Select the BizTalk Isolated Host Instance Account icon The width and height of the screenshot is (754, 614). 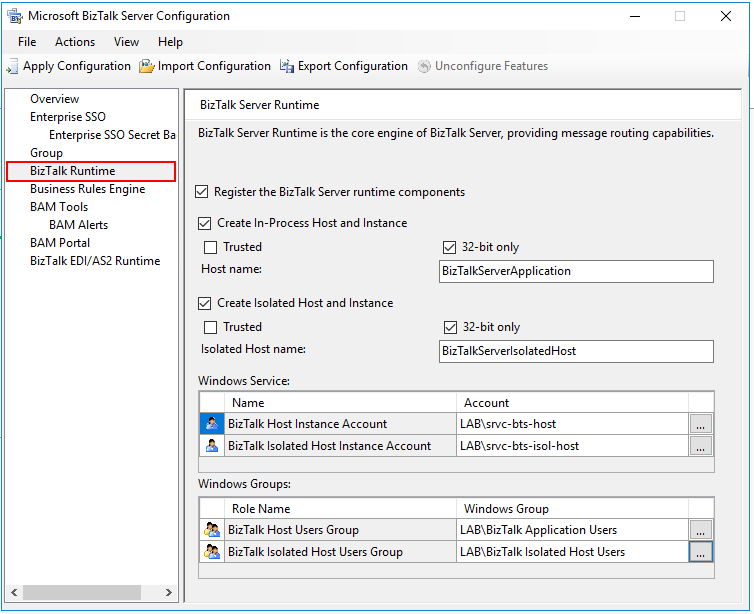point(212,446)
